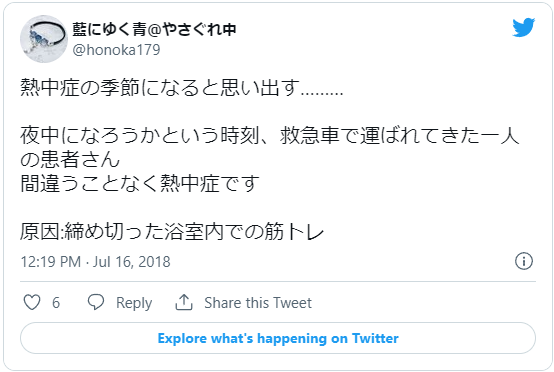
Task: Click the Jul 16, 2018 date
Action: pyautogui.click(x=131, y=262)
